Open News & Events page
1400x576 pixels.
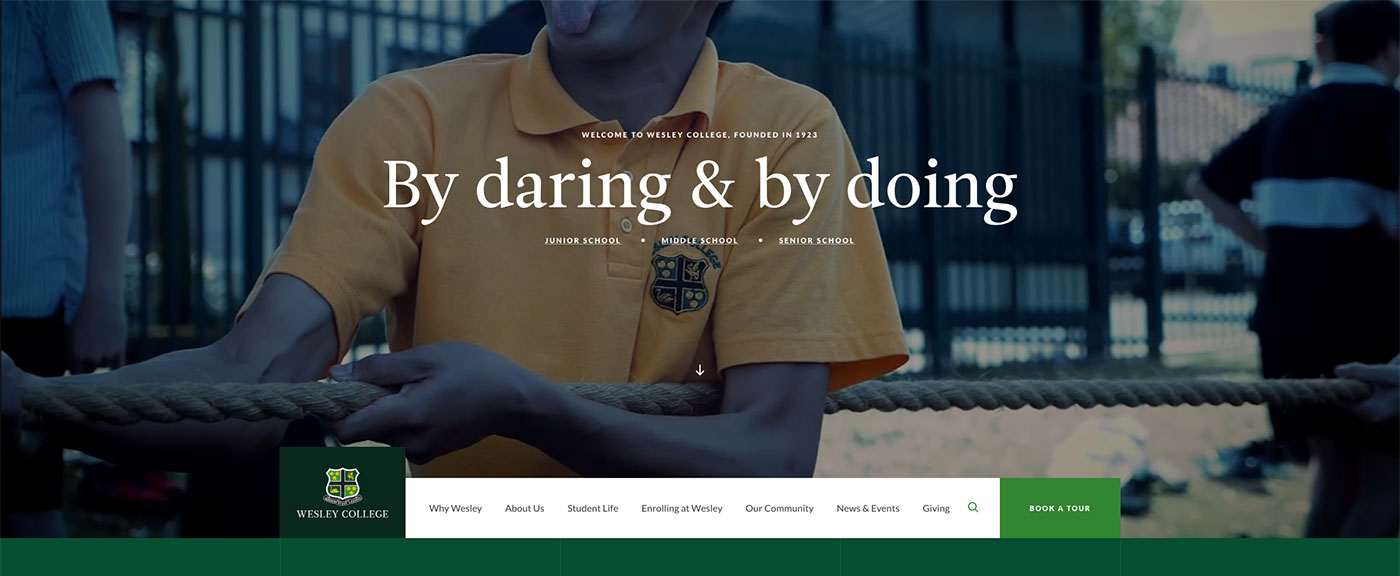point(868,508)
